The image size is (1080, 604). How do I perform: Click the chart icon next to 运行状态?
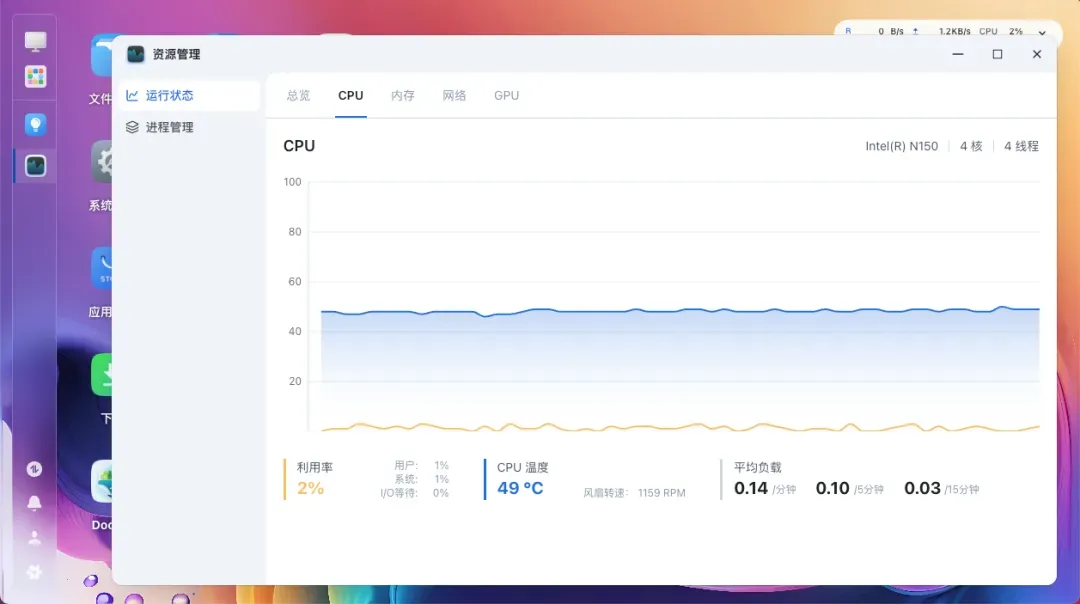132,96
